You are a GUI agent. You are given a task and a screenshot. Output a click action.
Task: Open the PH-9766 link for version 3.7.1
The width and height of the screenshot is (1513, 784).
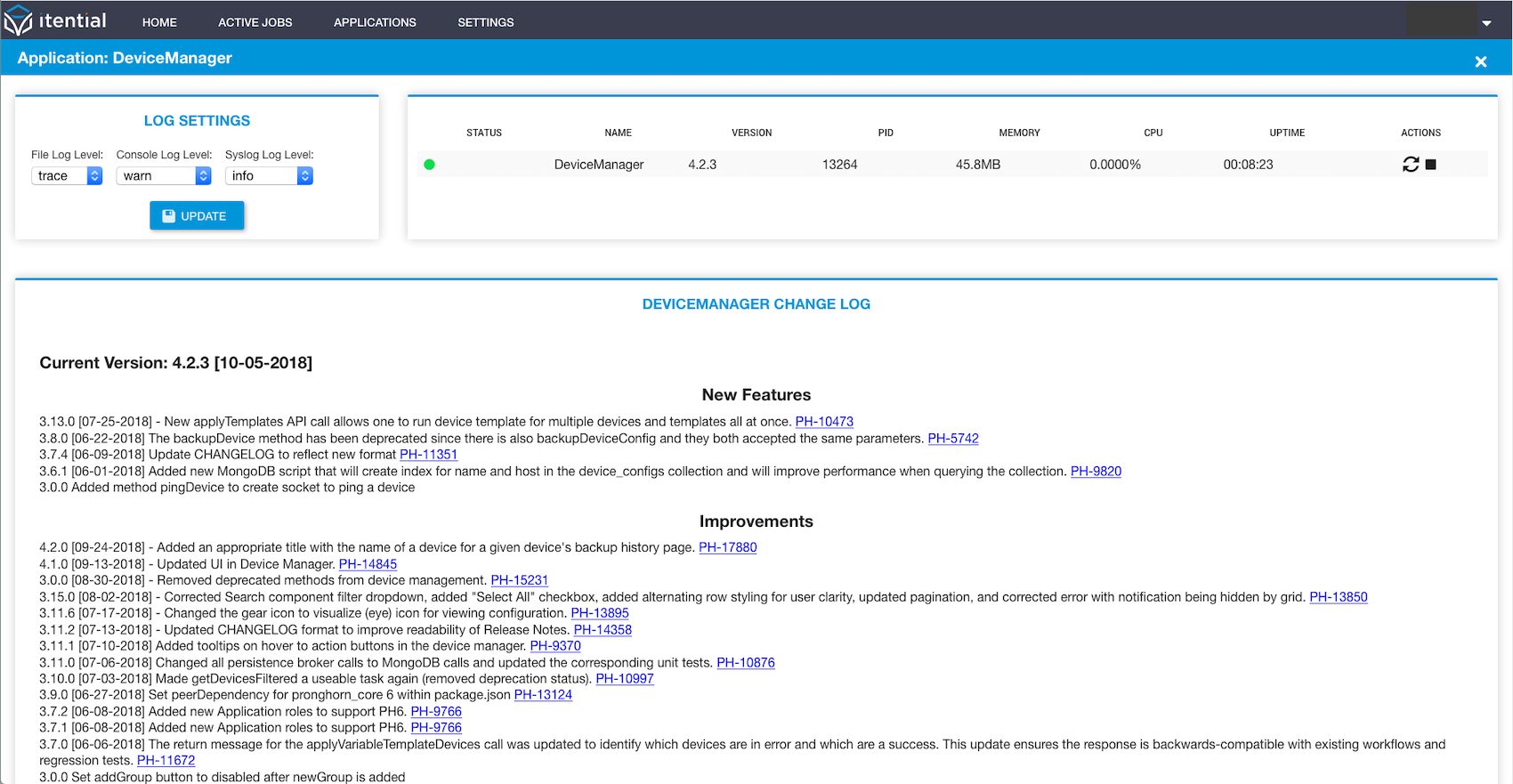tap(436, 728)
